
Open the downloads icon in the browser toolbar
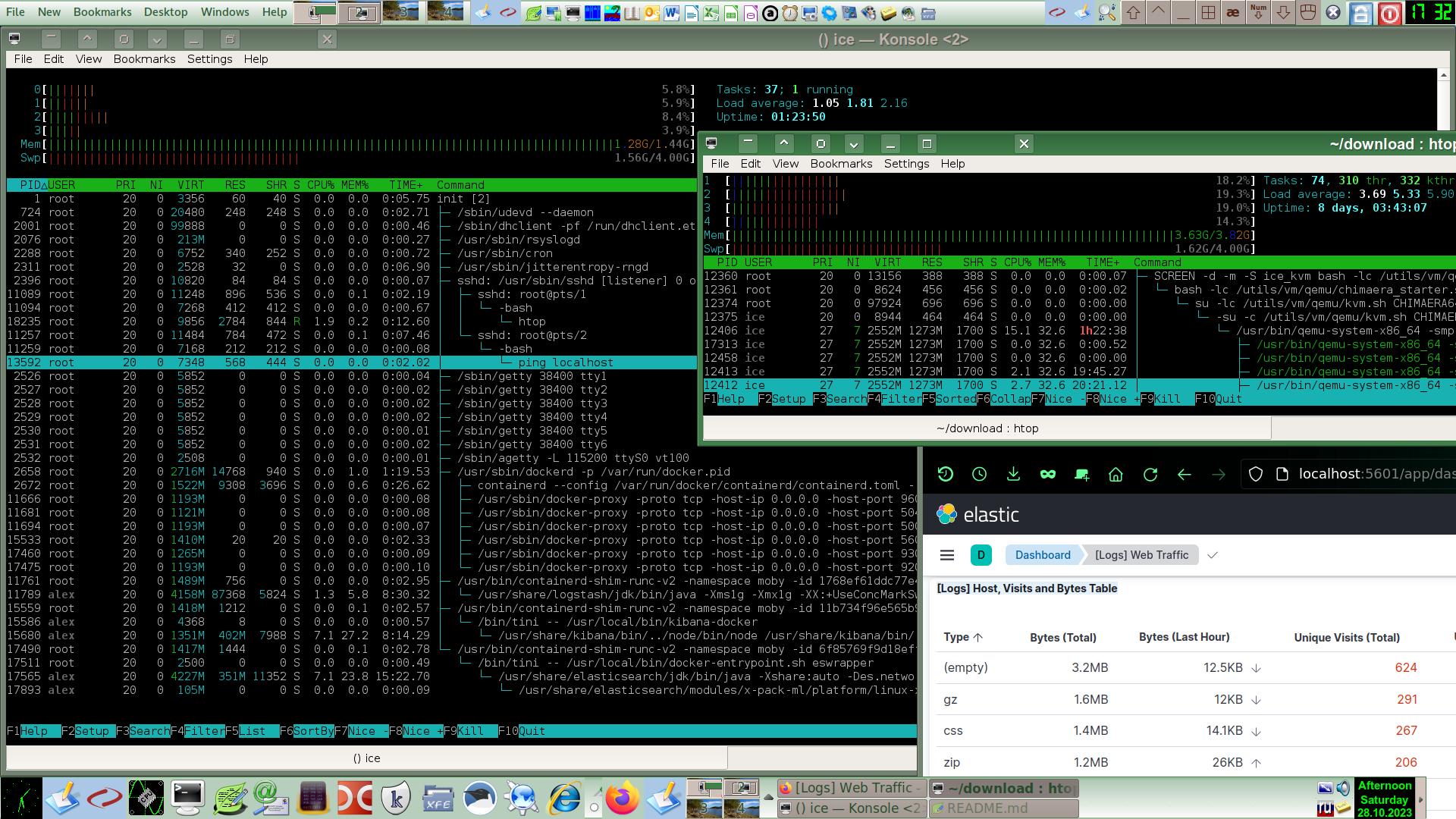[1013, 475]
